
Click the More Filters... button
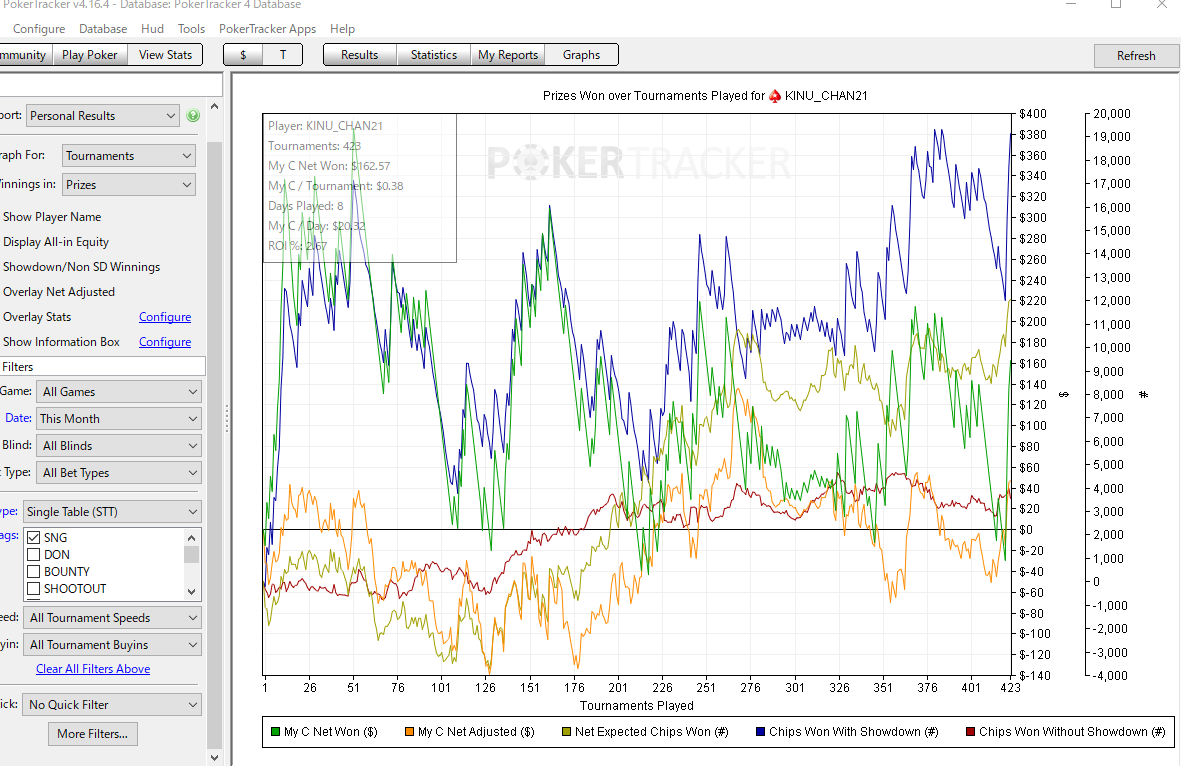click(93, 734)
